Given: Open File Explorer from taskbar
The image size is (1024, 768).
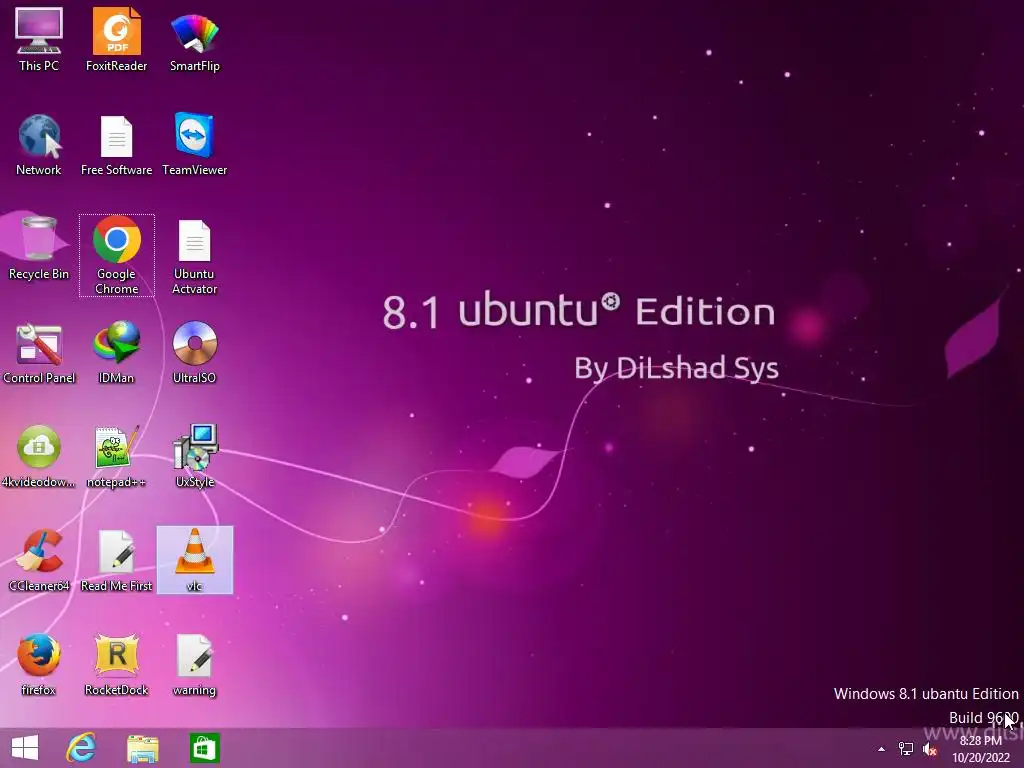Looking at the screenshot, I should pos(142,748).
